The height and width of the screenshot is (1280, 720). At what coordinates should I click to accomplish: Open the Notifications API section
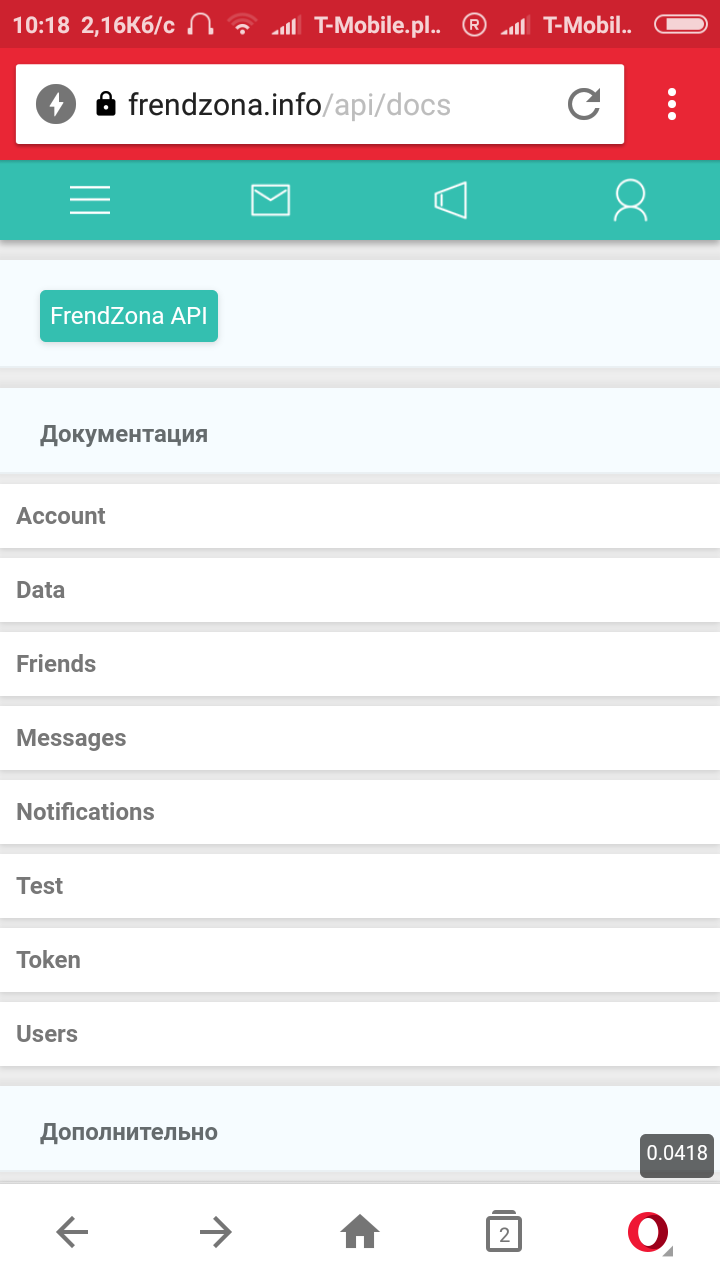(x=85, y=812)
